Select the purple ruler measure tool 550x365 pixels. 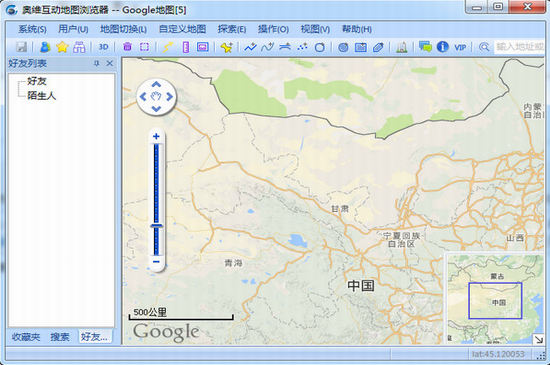186,47
